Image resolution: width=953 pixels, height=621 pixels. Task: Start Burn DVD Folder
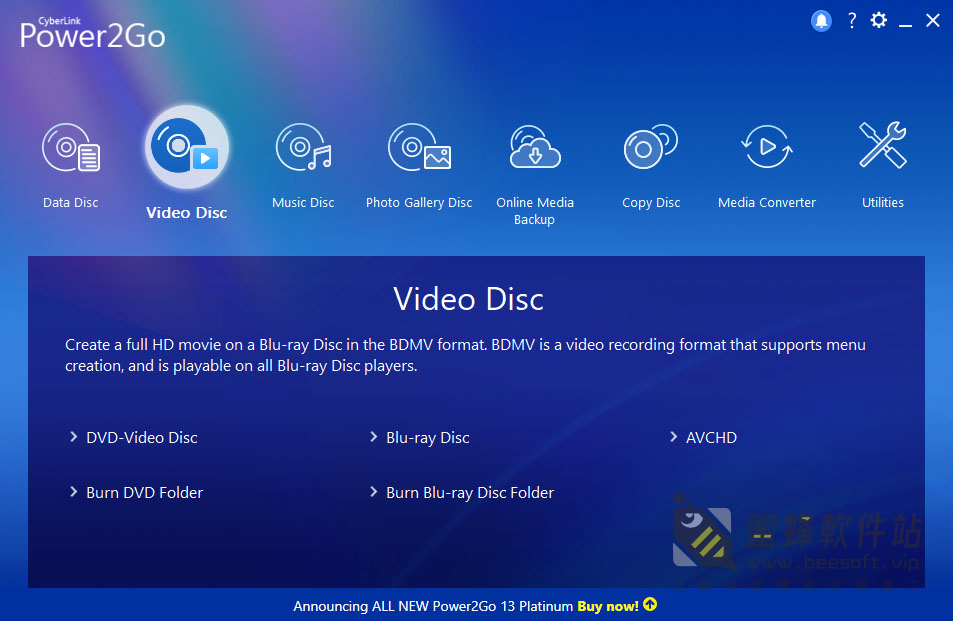pos(145,492)
